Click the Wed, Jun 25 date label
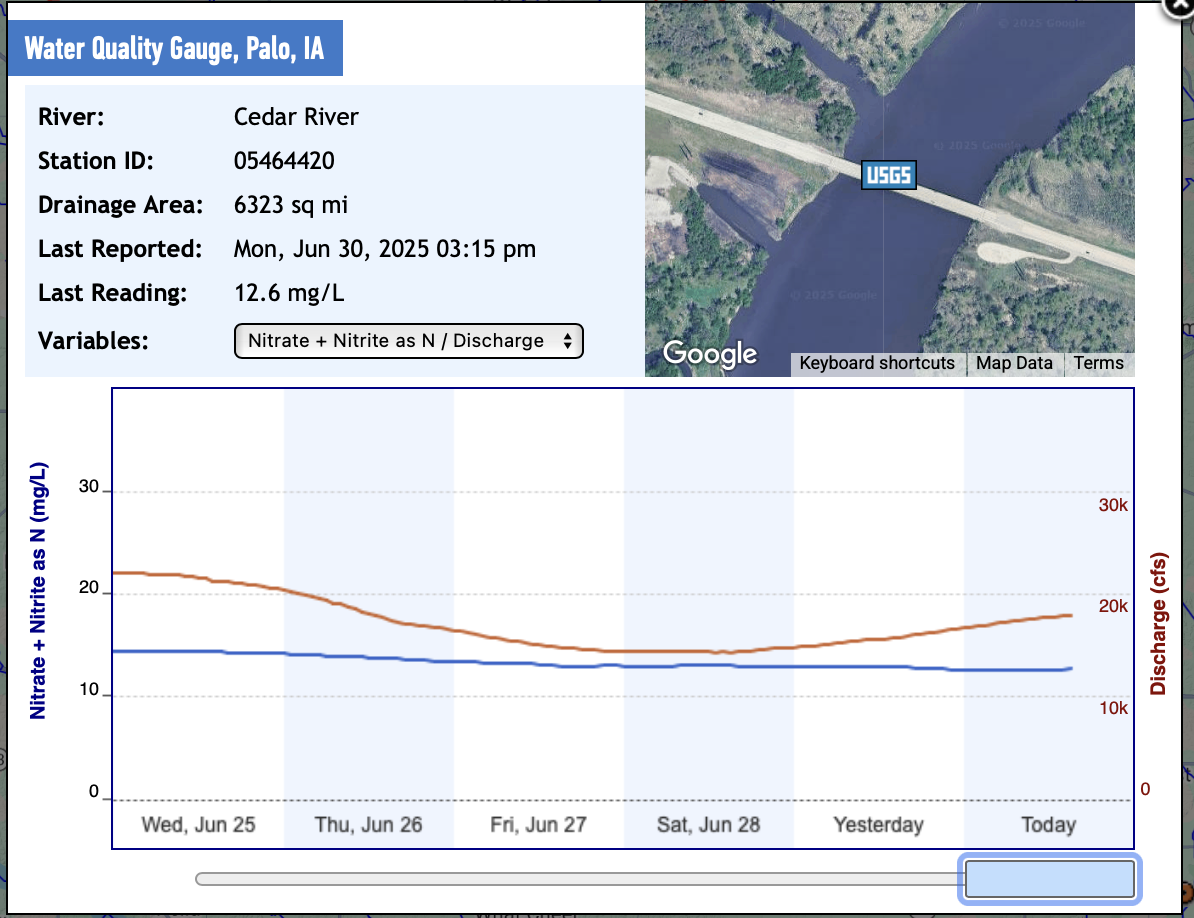 coord(198,825)
